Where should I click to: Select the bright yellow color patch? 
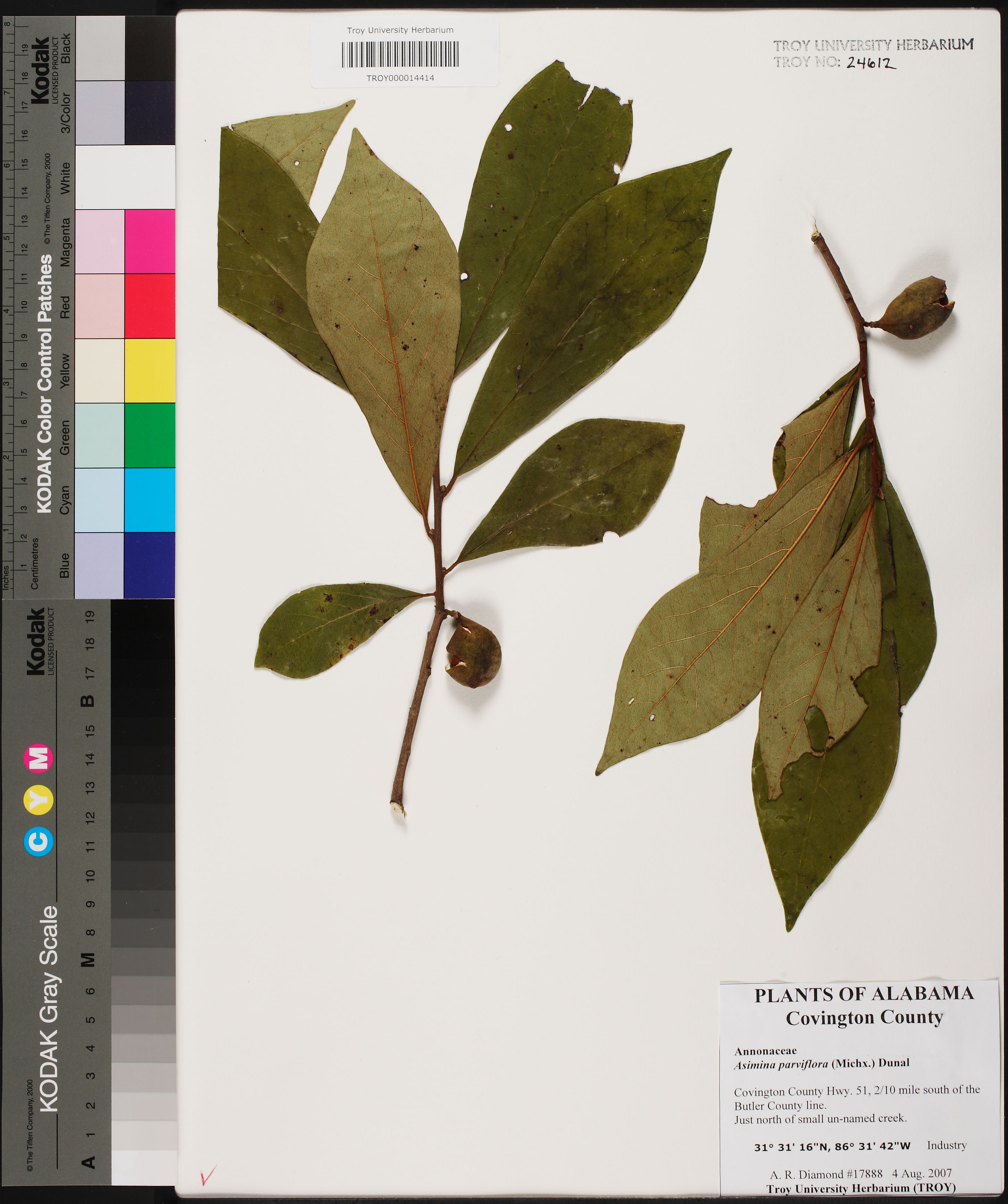pyautogui.click(x=150, y=370)
